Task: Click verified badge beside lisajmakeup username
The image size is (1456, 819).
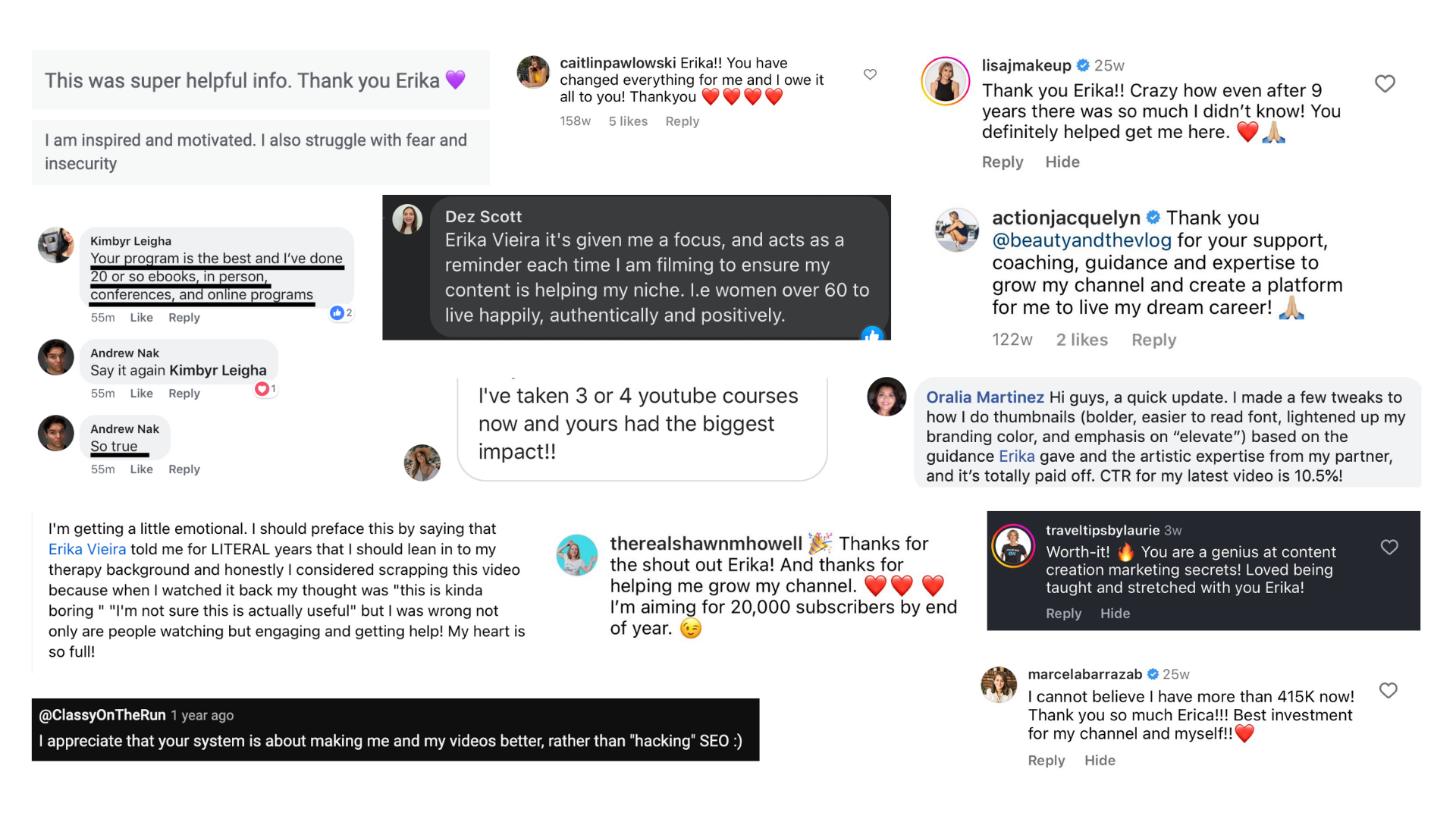Action: click(1083, 65)
